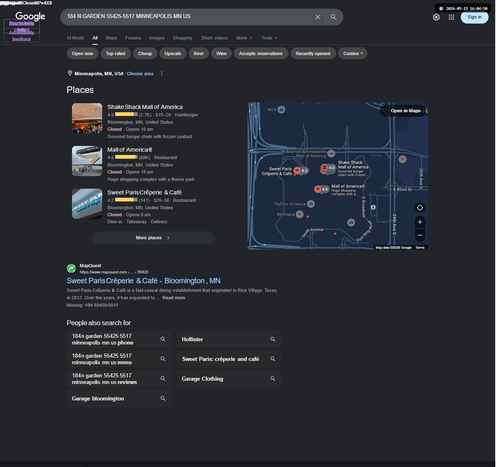The width and height of the screenshot is (500, 467).
Task: Open the Mall of America place listing
Action: [x=130, y=150]
